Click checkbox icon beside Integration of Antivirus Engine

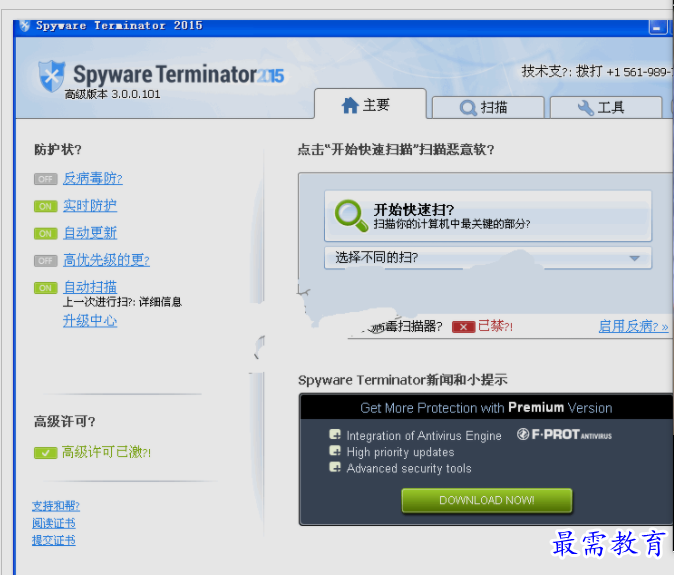[x=335, y=434]
